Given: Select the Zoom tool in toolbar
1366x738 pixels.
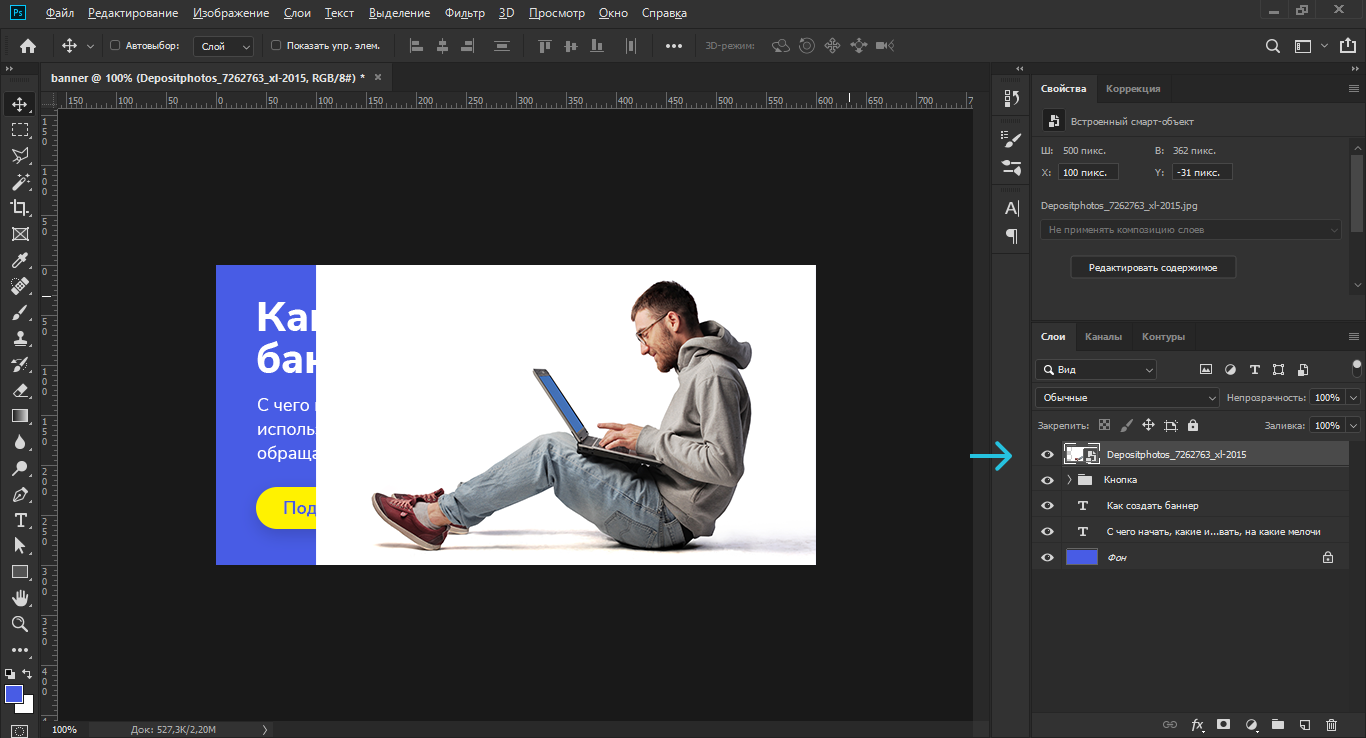Looking at the screenshot, I should [x=19, y=624].
